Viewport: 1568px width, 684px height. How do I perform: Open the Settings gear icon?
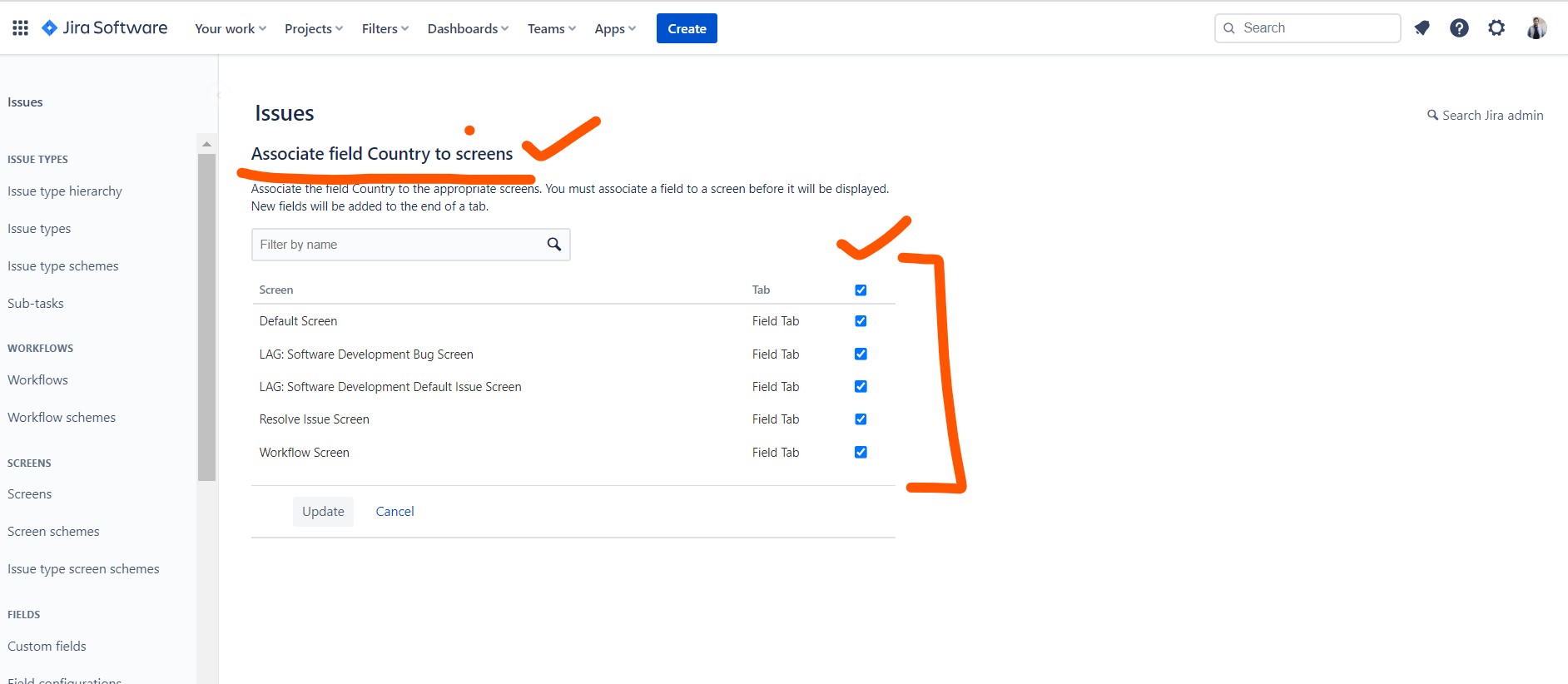click(x=1496, y=28)
